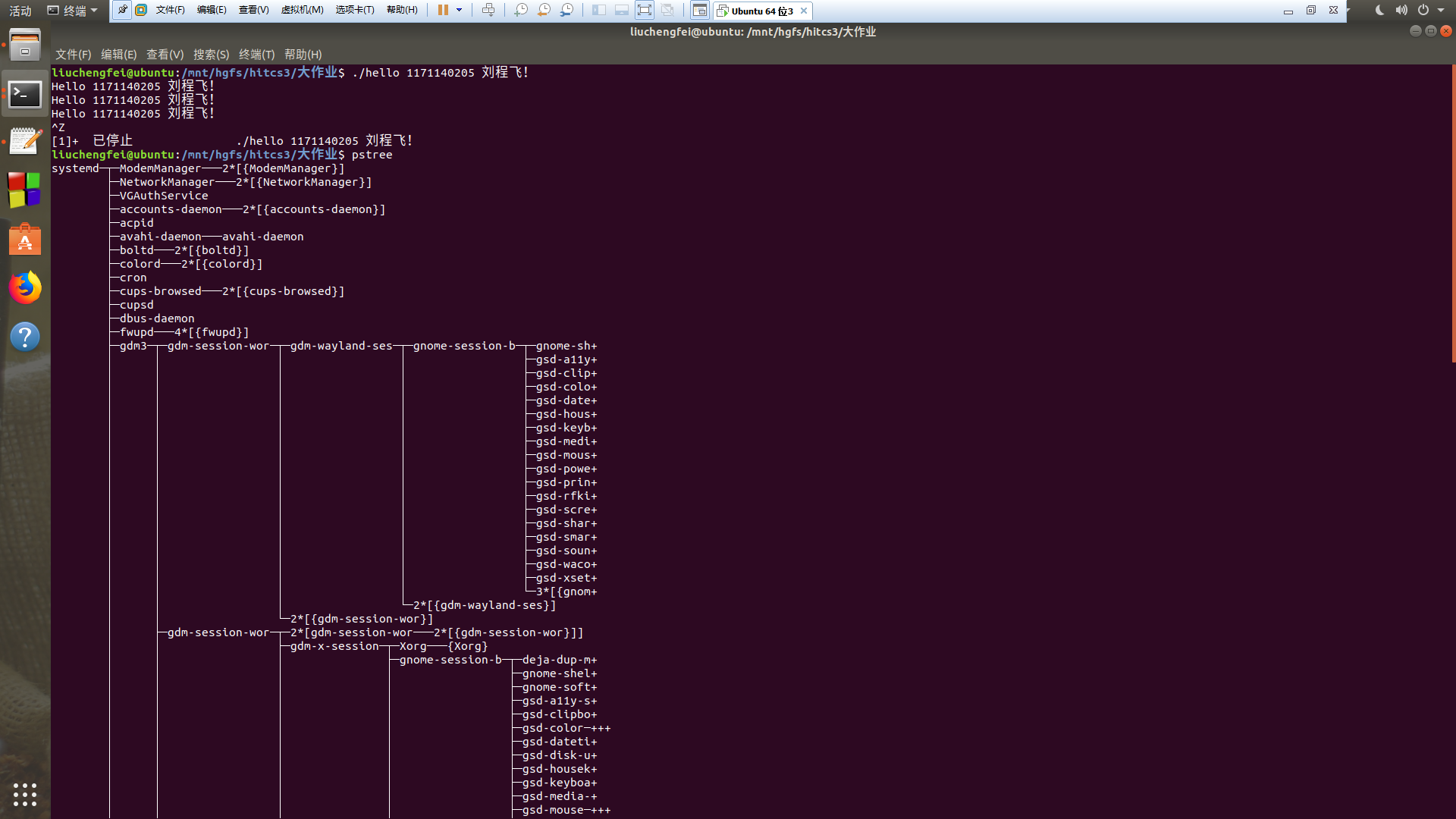Open the system power menu arrow in the top right
The width and height of the screenshot is (1456, 819).
click(x=1441, y=11)
